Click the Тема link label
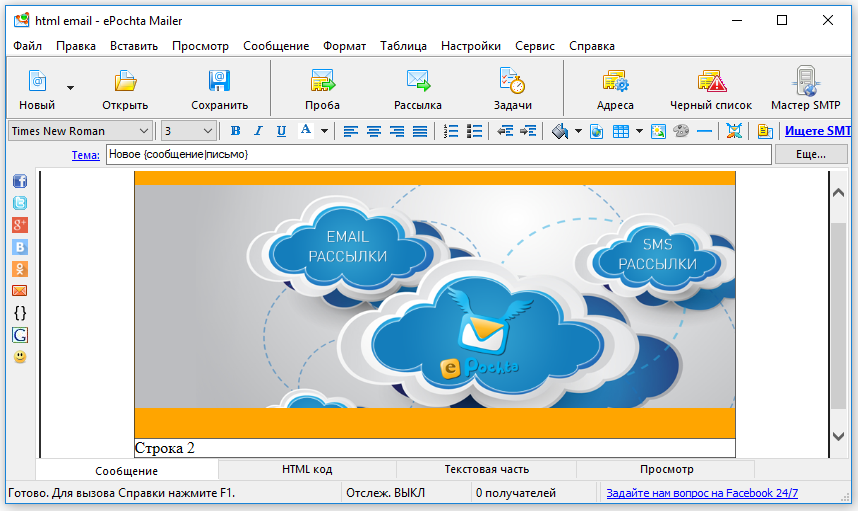Viewport: 858px width, 511px height. [x=86, y=155]
